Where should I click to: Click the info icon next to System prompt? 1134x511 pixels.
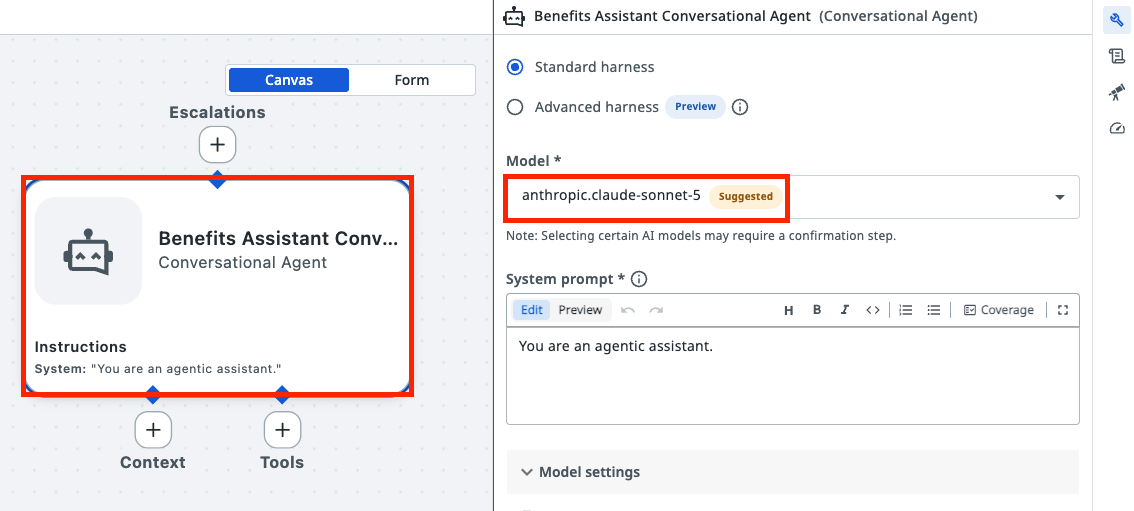639,279
